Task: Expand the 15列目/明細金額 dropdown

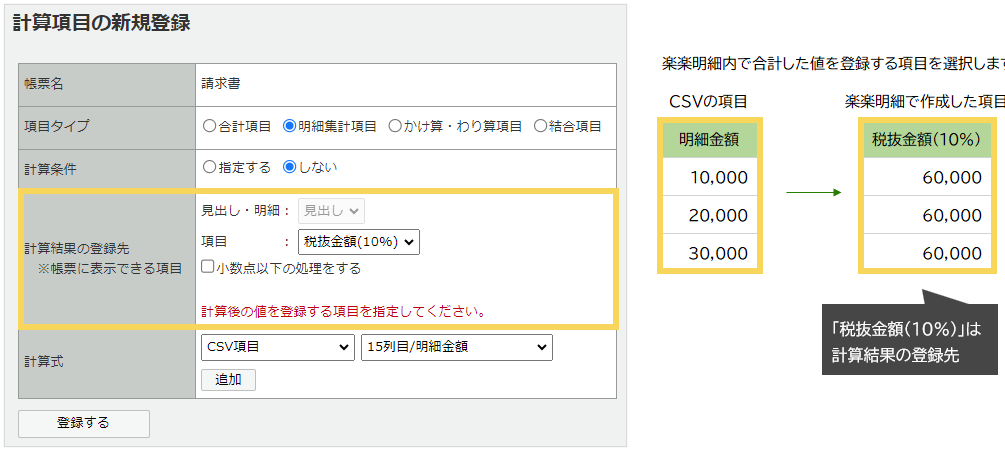Action: coord(456,347)
